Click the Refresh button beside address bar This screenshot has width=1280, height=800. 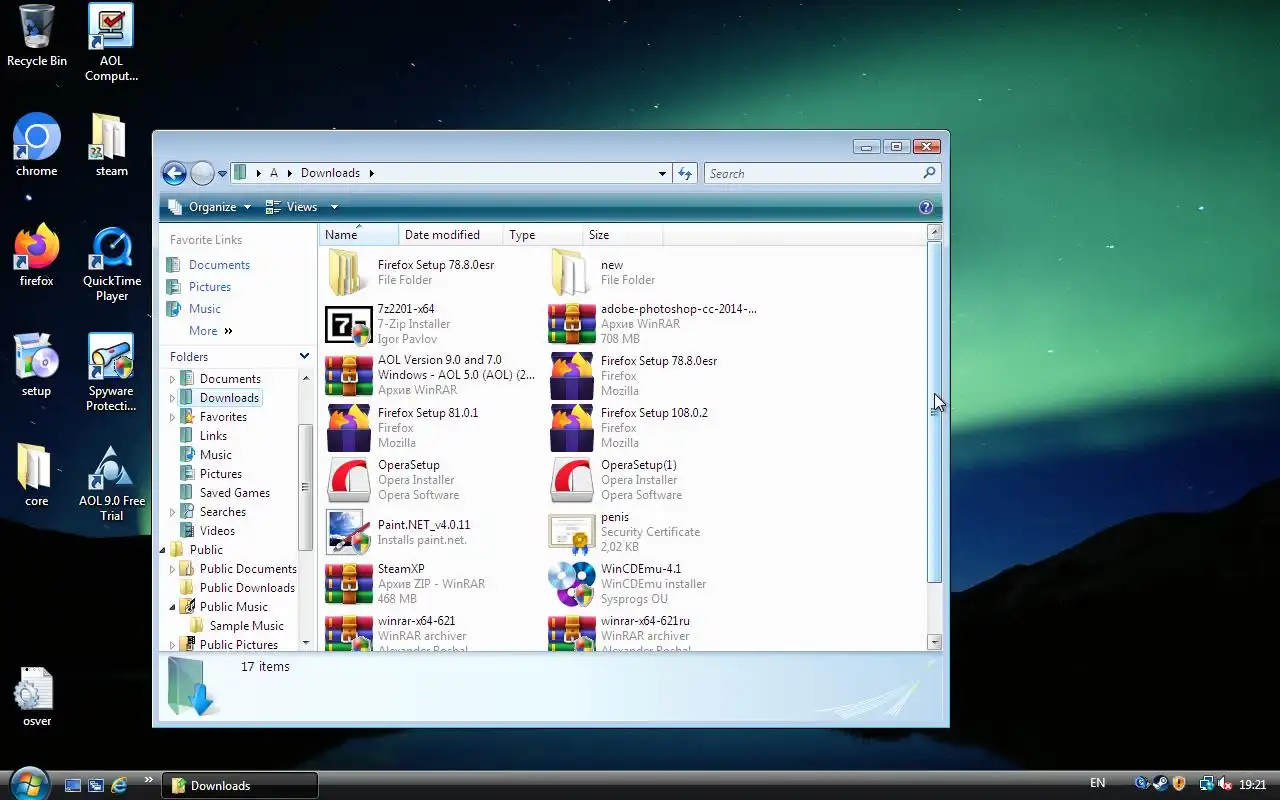click(x=685, y=173)
